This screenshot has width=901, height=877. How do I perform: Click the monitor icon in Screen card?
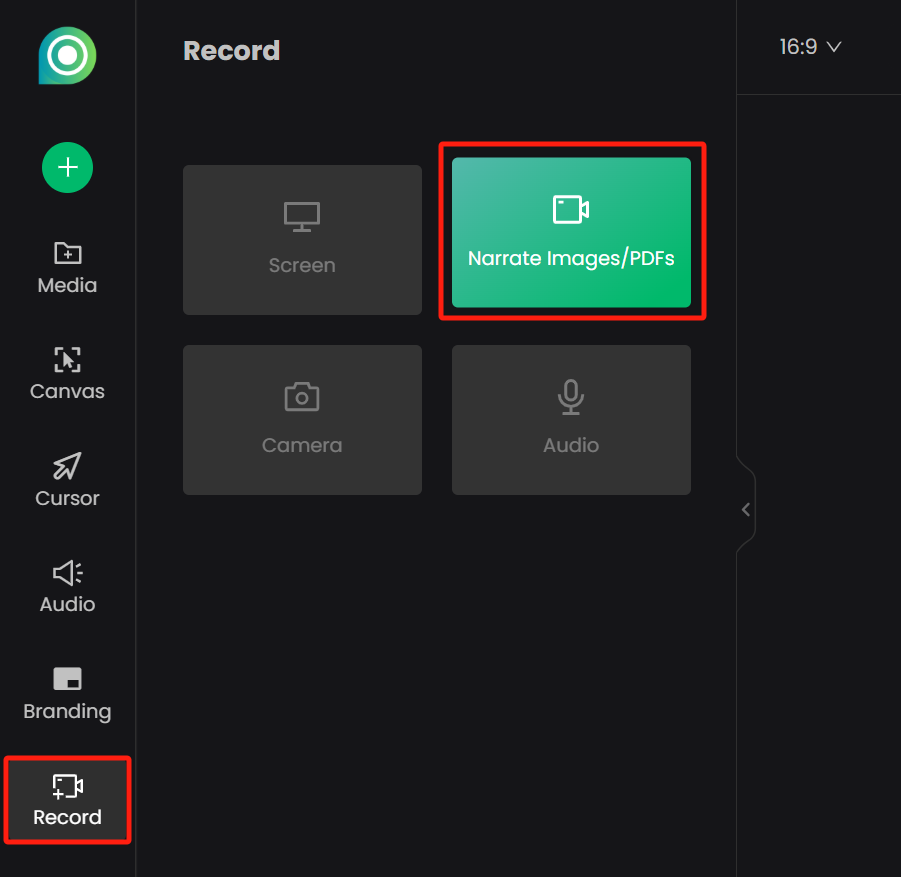click(x=302, y=215)
